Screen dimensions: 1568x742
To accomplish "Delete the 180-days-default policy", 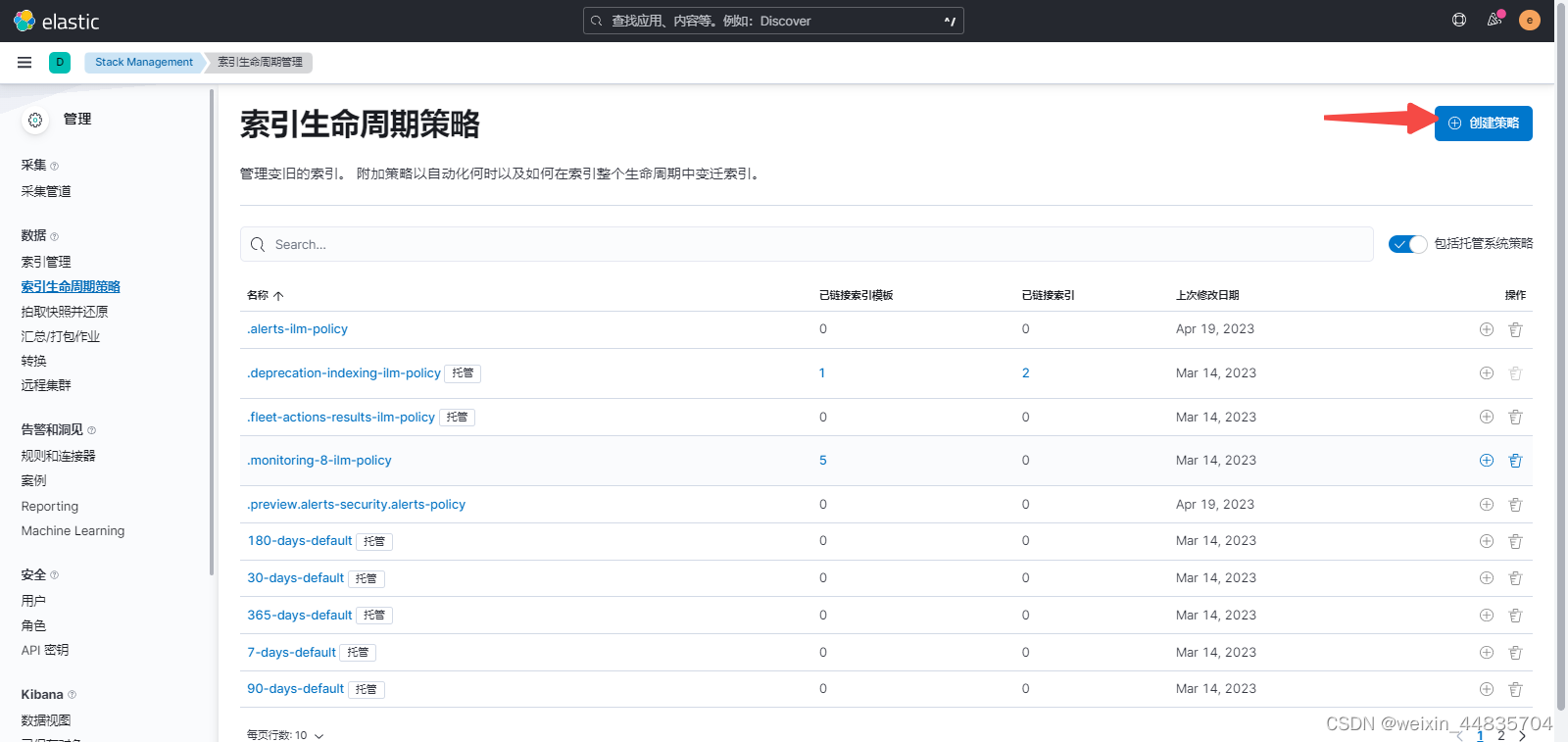I will tap(1515, 541).
